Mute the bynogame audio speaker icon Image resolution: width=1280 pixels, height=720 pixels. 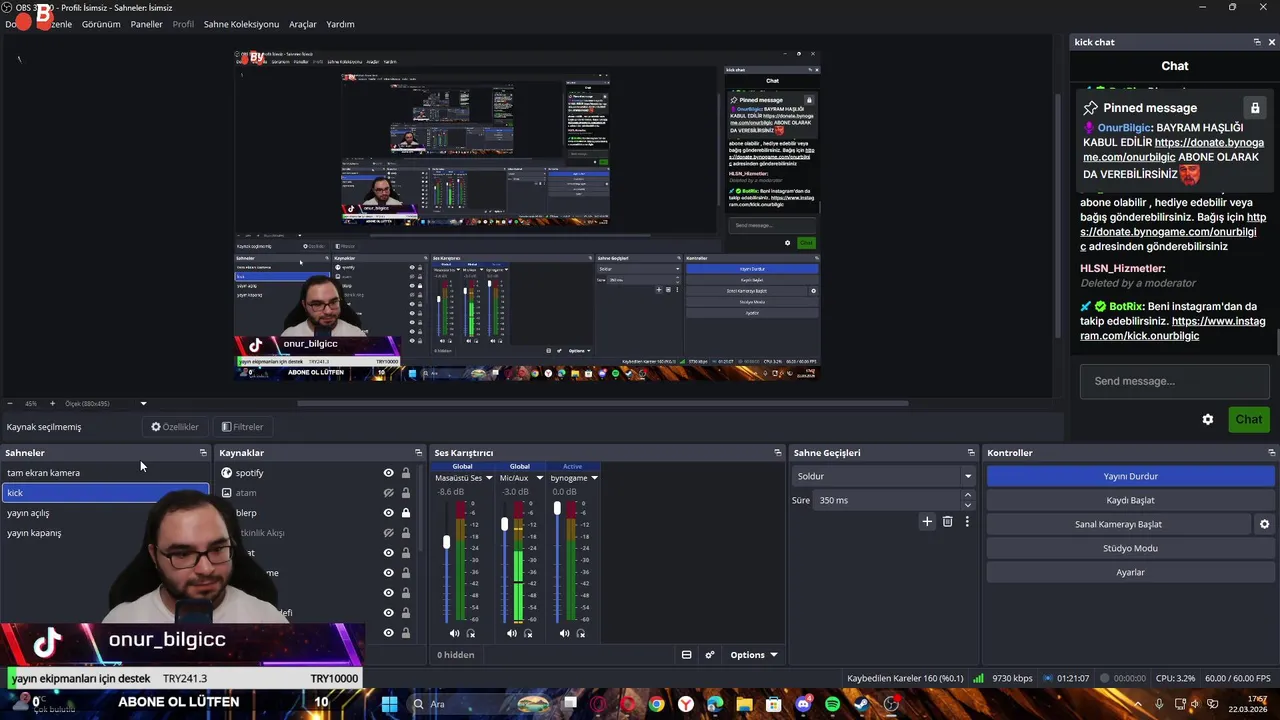564,633
